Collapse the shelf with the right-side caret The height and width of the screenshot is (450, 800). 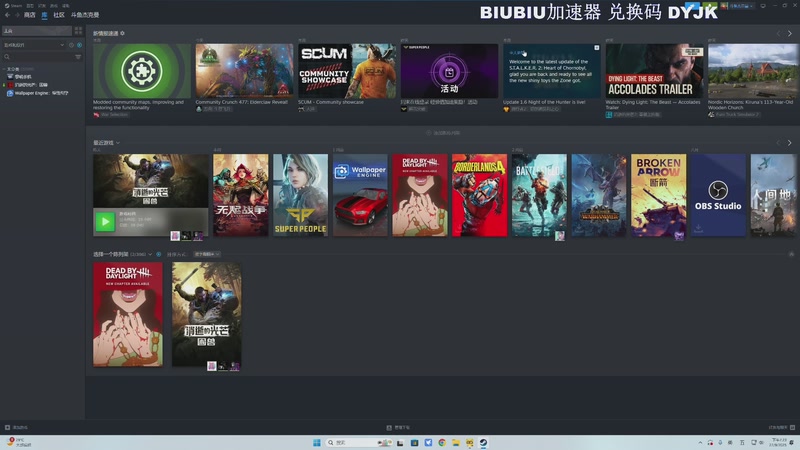[791, 254]
